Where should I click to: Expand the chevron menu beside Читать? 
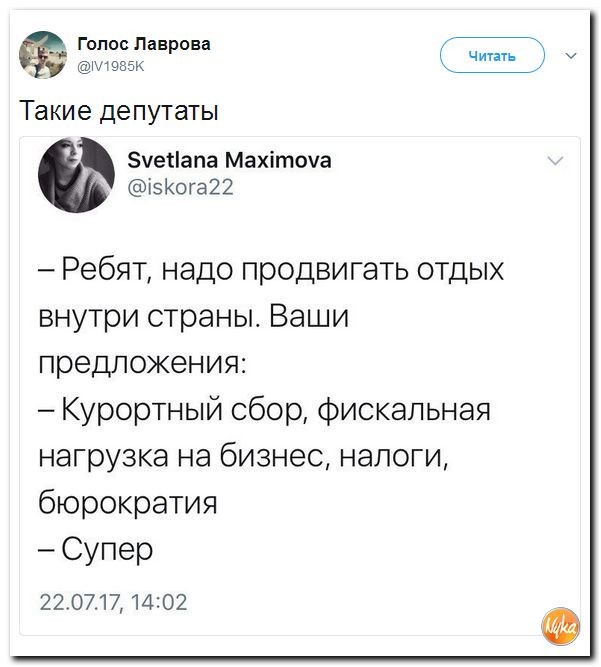pyautogui.click(x=571, y=55)
